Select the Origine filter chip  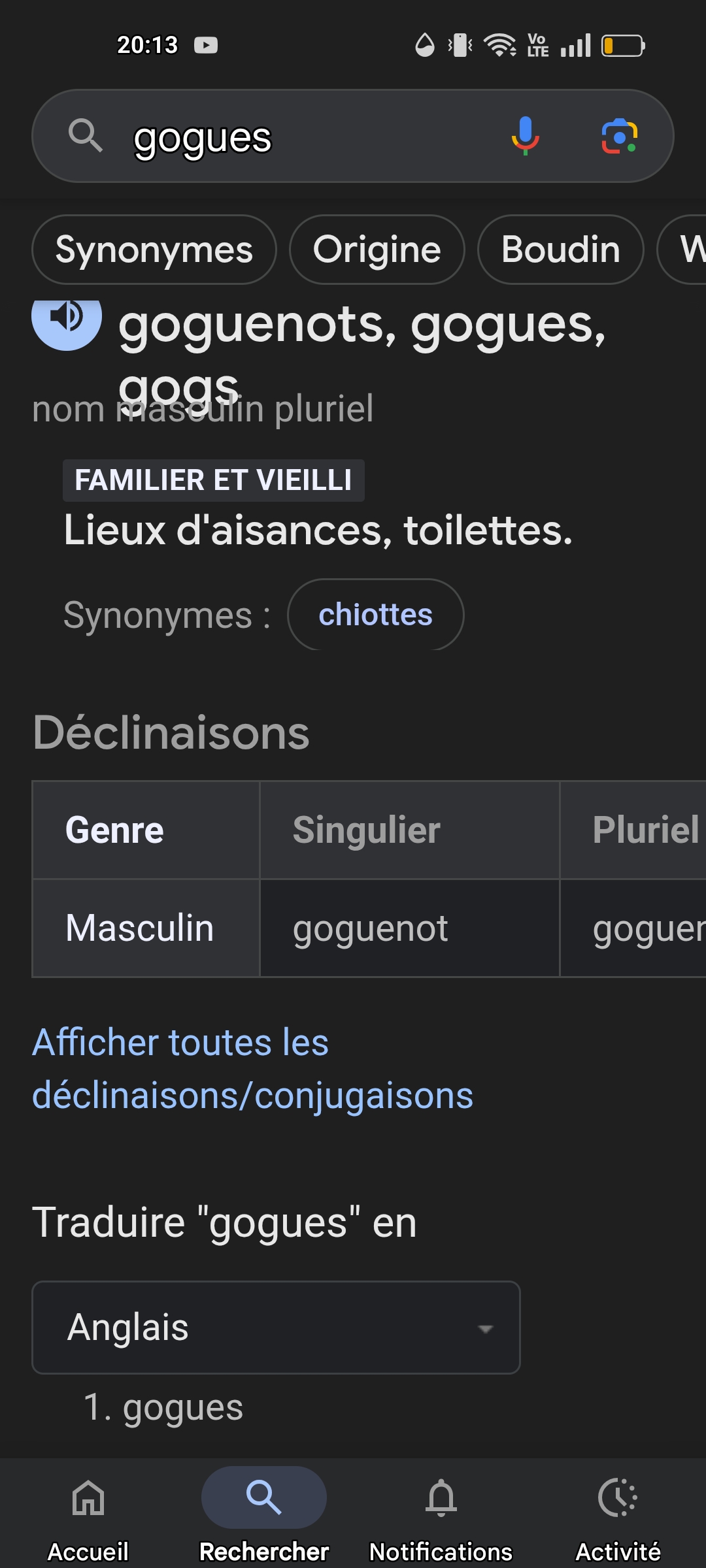pos(377,250)
